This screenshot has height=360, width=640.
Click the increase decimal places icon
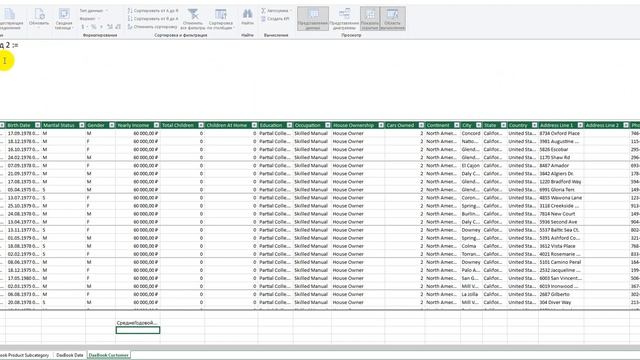(110, 27)
